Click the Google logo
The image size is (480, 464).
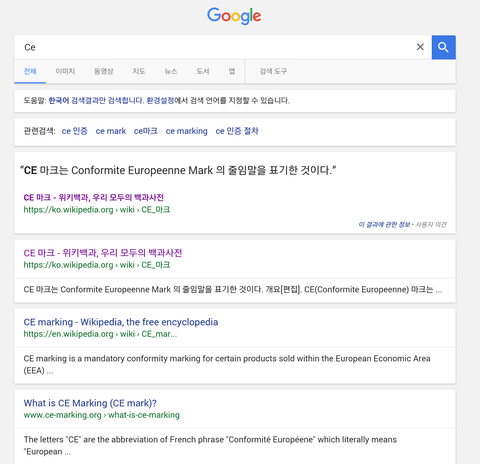pos(234,16)
